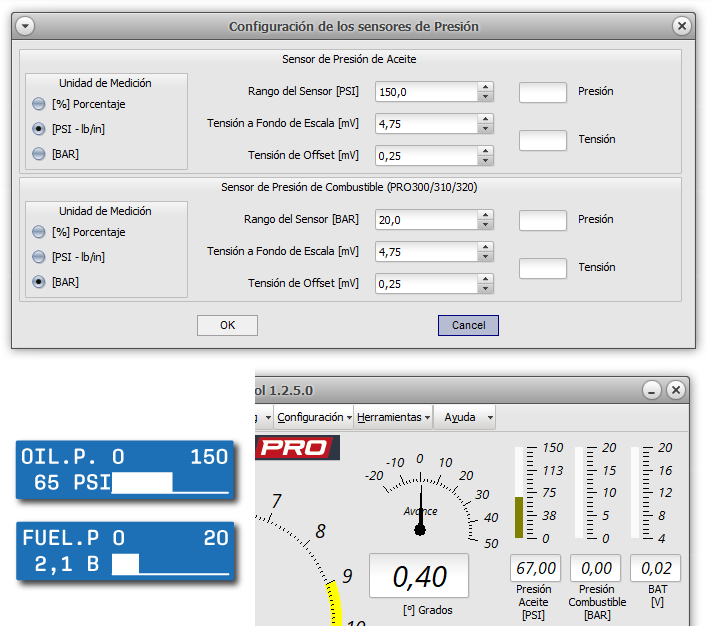The height and width of the screenshot is (639, 711).
Task: Select [BAR] unit for fuel pressure sensor
Action: [39, 282]
